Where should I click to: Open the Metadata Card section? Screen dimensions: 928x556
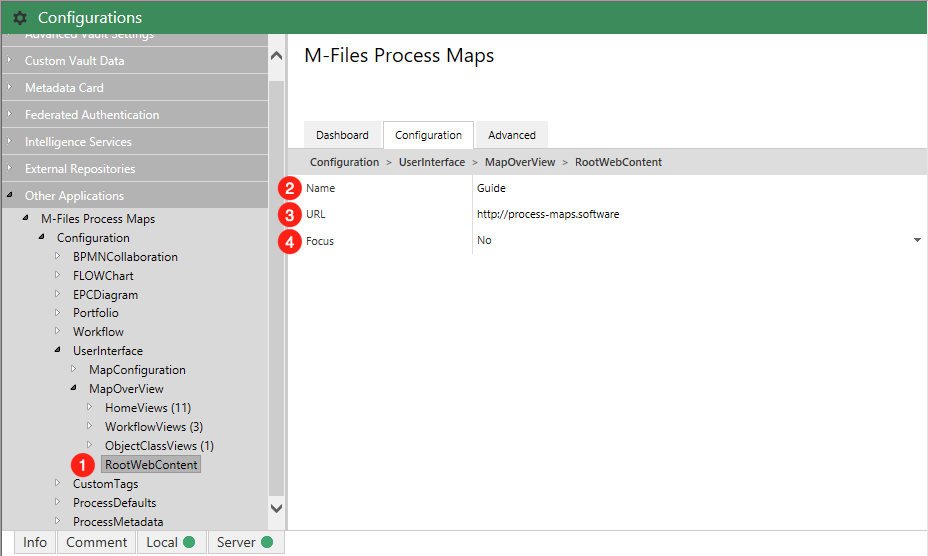click(x=64, y=88)
